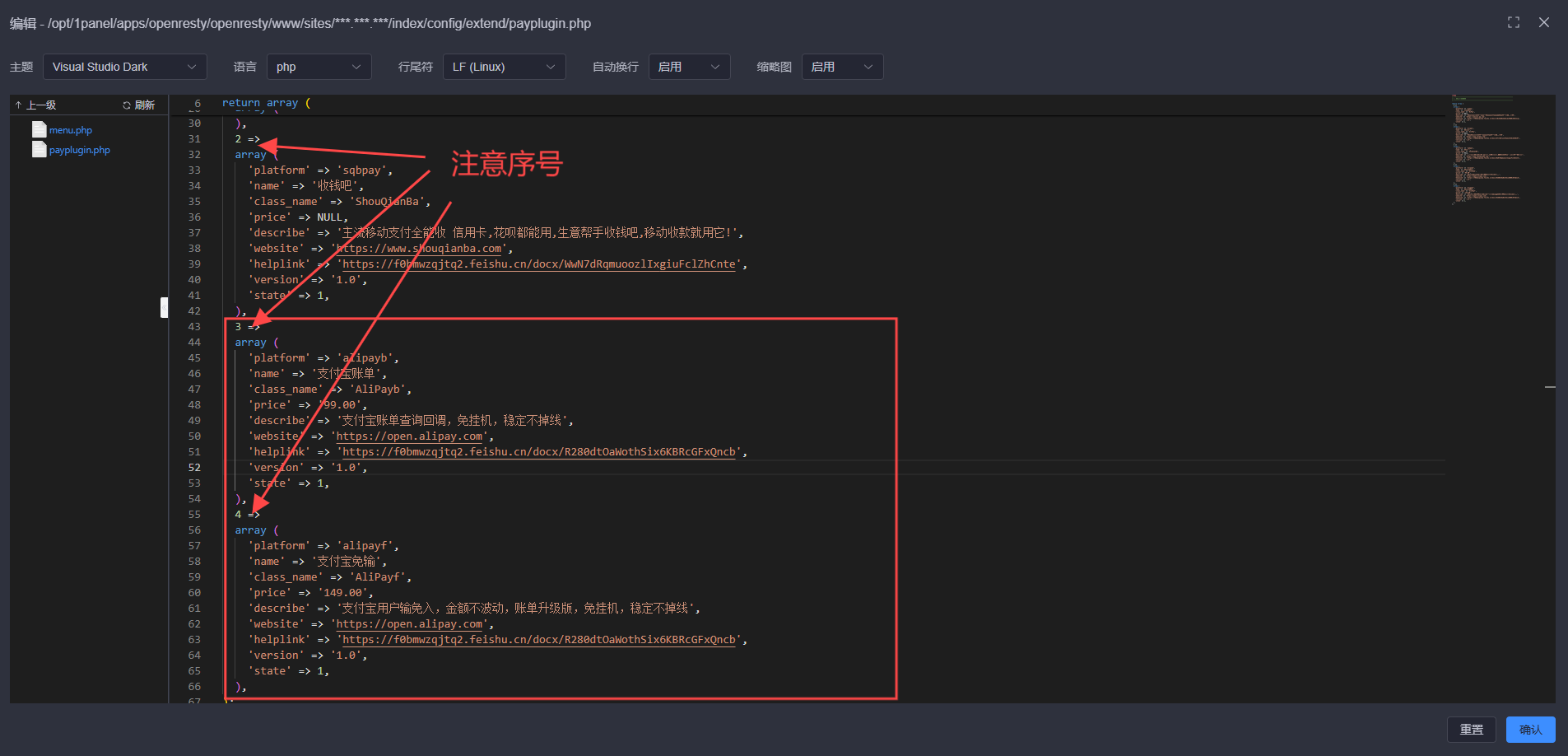
Task: Open the shouqianba.com website link
Action: [x=419, y=249]
